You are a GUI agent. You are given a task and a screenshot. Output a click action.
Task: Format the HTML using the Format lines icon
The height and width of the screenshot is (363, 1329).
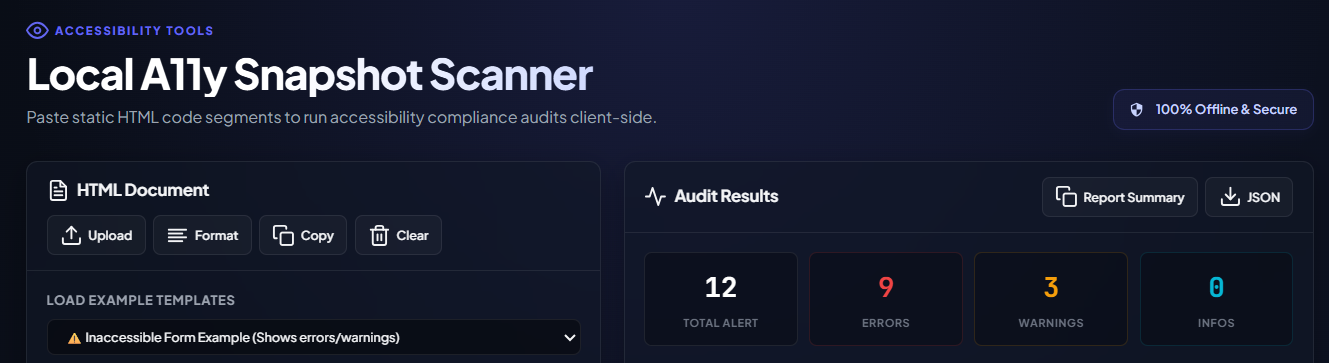(x=177, y=236)
